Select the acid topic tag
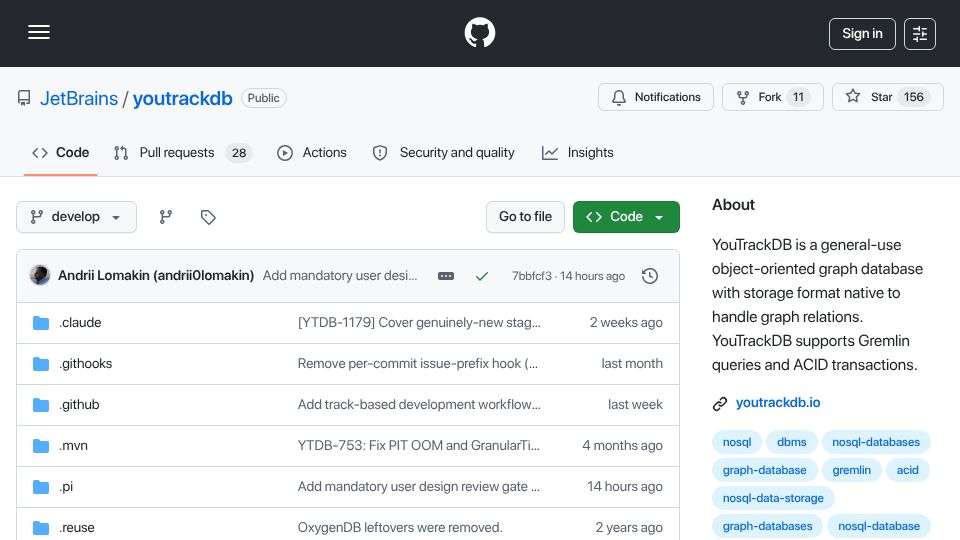960x540 pixels. pyautogui.click(x=907, y=470)
